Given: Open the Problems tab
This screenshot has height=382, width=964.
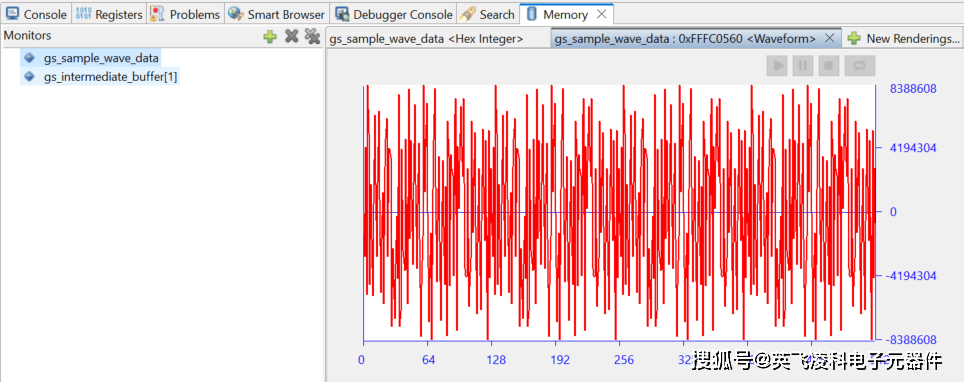Looking at the screenshot, I should pyautogui.click(x=185, y=14).
